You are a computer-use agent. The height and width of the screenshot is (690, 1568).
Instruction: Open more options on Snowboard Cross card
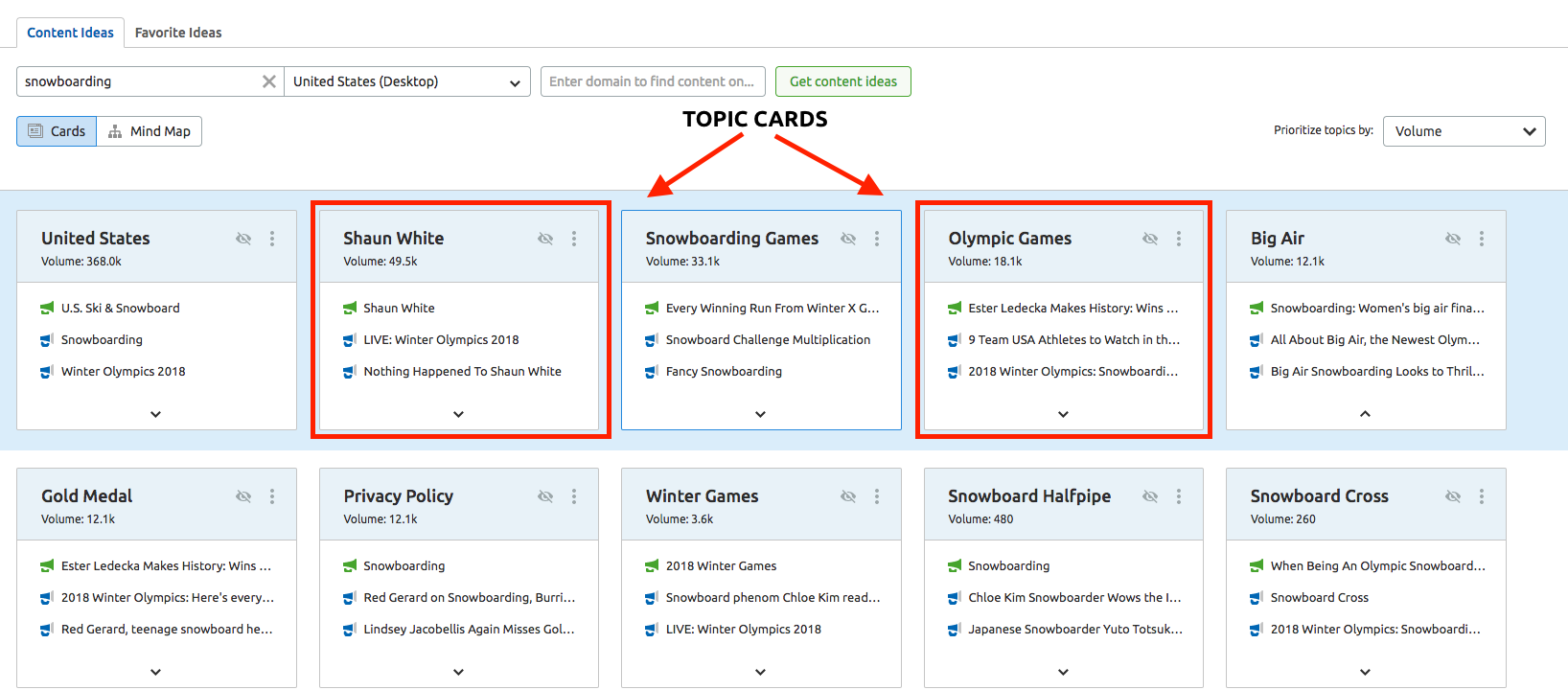1482,496
